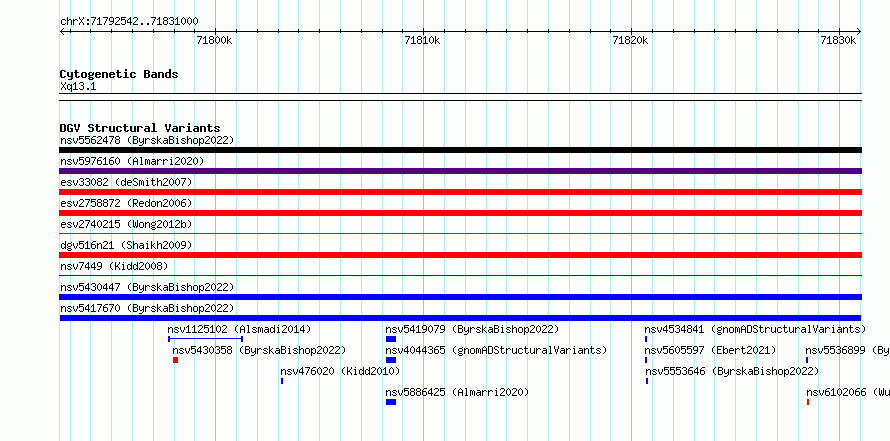Click the nsv6102066 label
890x441 pixels.
848,392
